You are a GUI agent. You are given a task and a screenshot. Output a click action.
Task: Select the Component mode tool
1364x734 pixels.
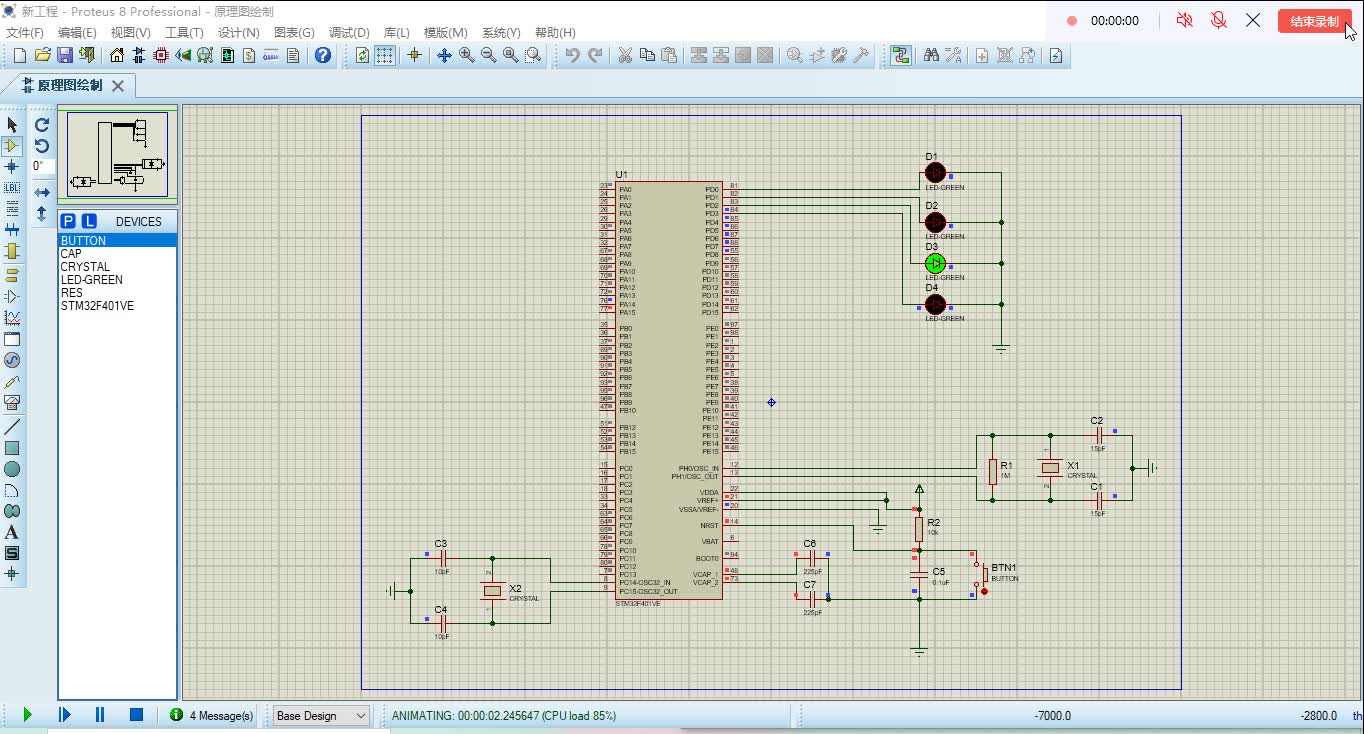(12, 146)
